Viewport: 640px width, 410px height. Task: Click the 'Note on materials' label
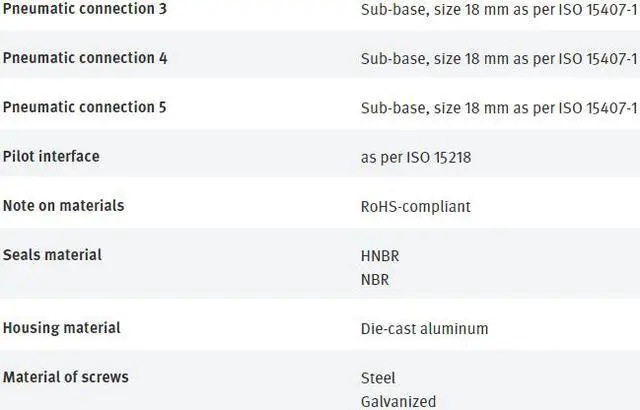(x=63, y=205)
